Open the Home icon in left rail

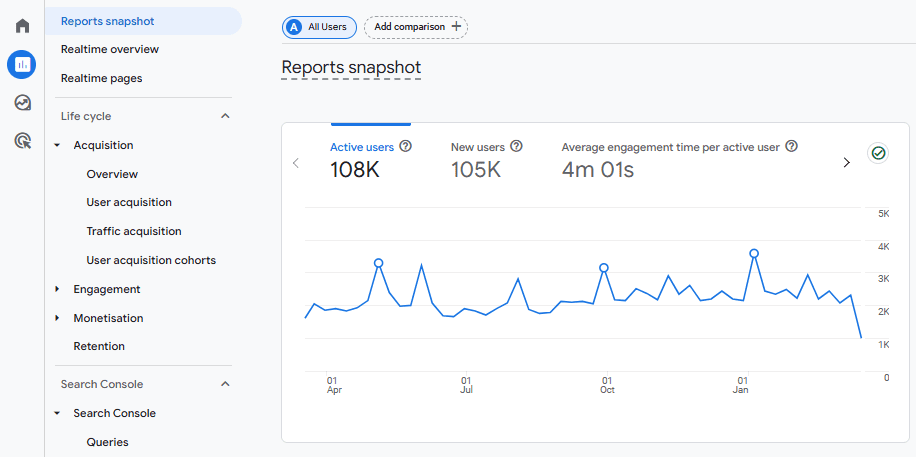click(x=22, y=26)
